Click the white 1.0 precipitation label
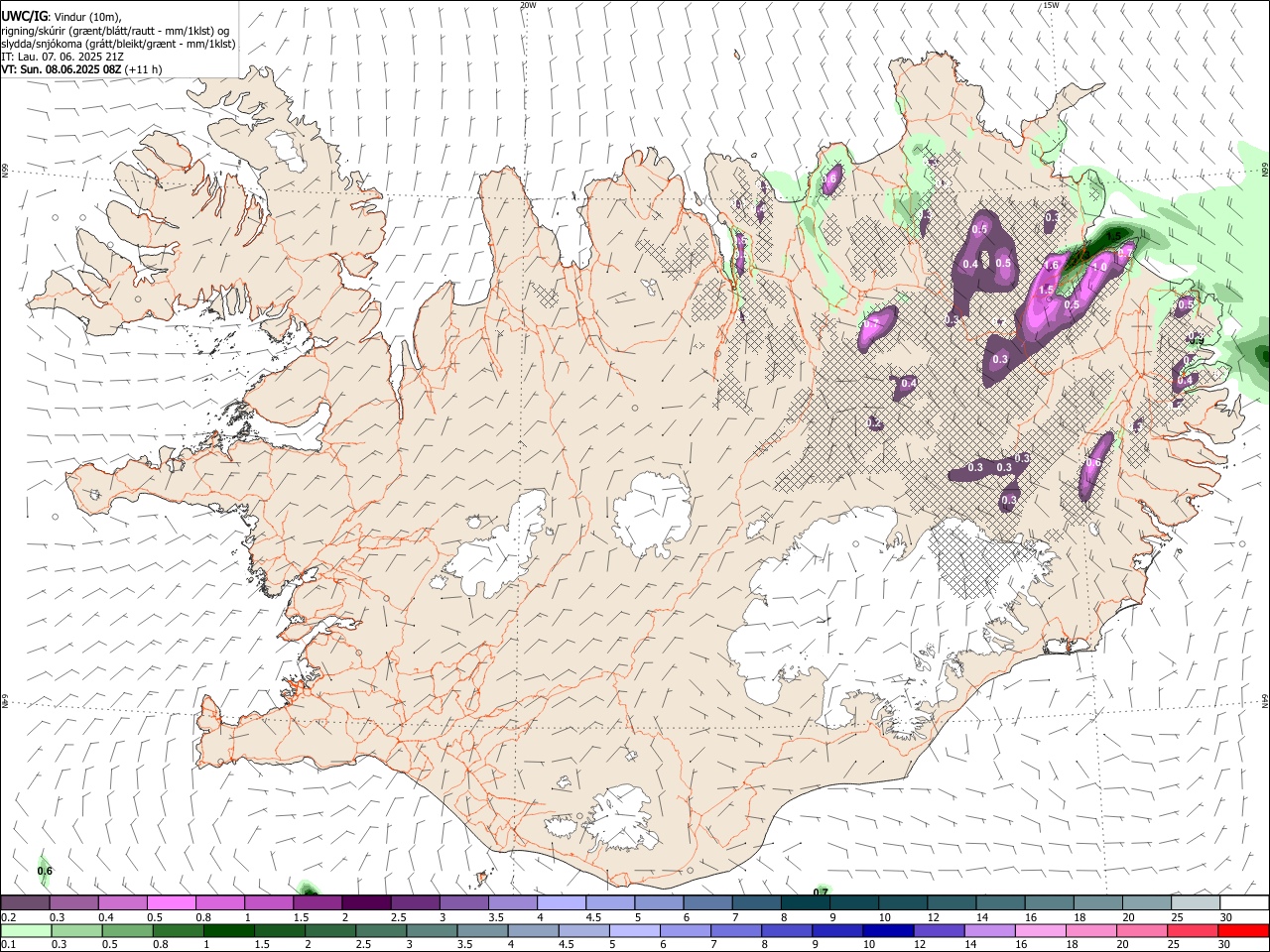Image resolution: width=1270 pixels, height=952 pixels. click(x=1099, y=267)
